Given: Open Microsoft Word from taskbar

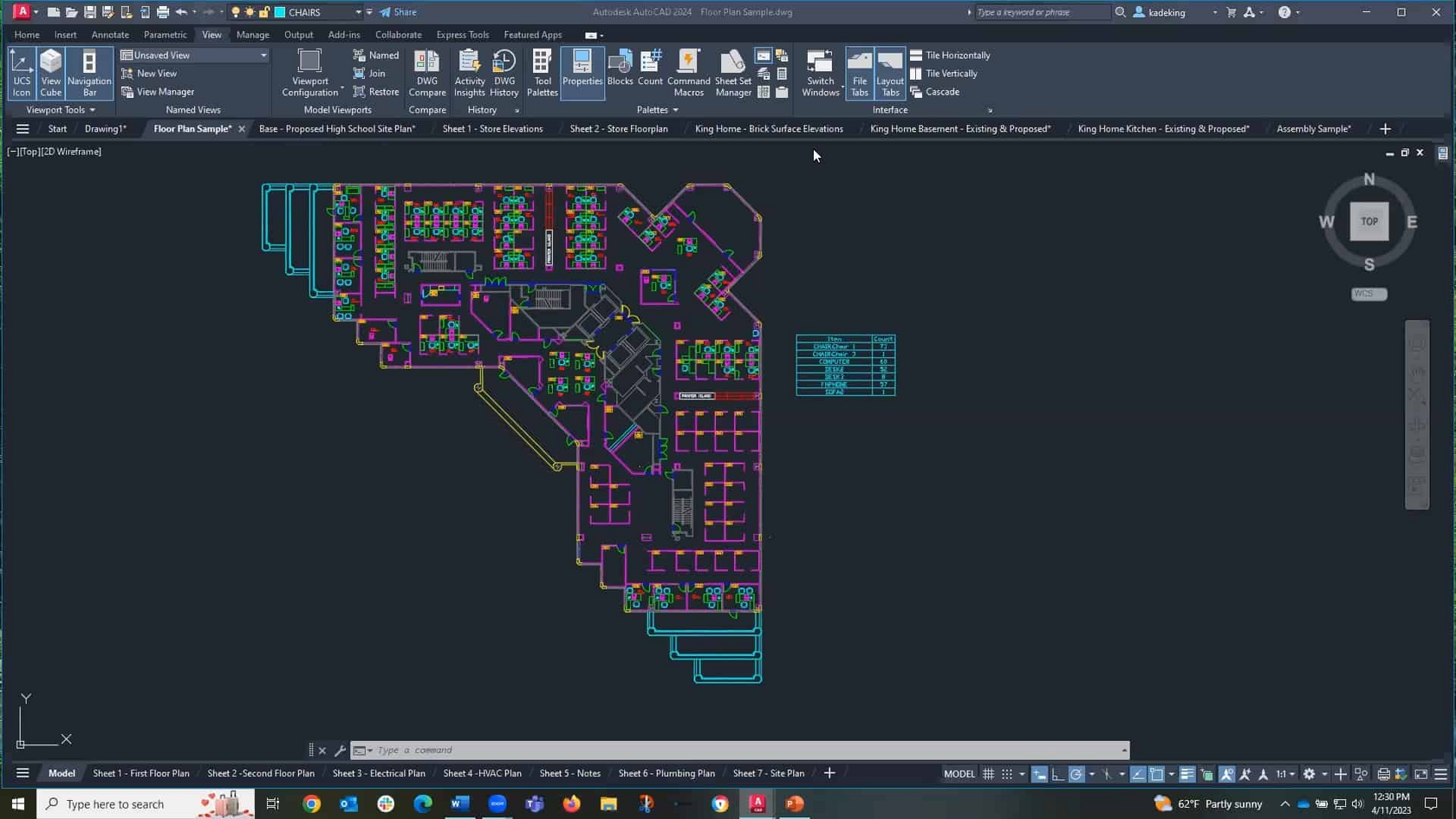Looking at the screenshot, I should (460, 803).
